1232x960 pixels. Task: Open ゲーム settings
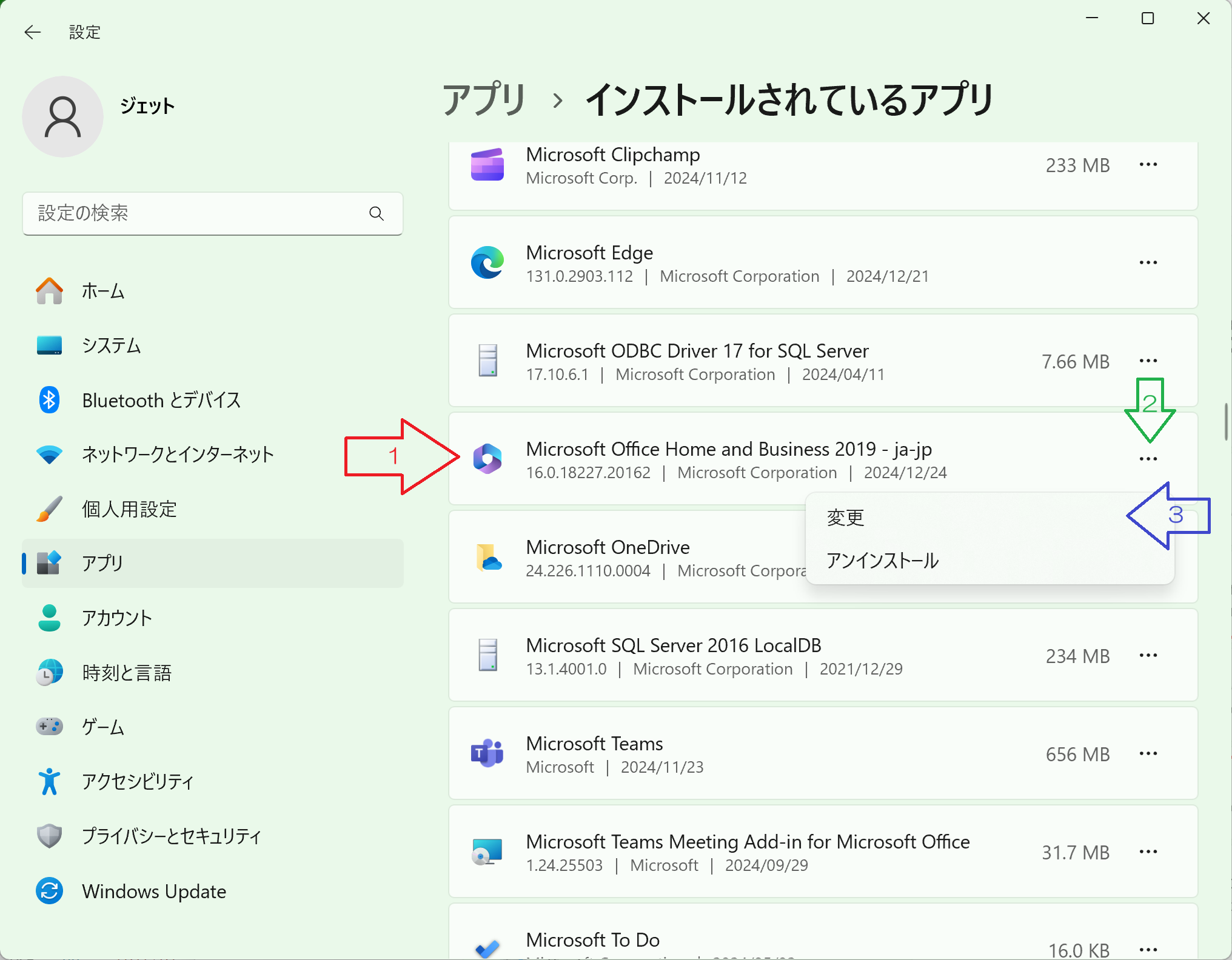(213, 727)
